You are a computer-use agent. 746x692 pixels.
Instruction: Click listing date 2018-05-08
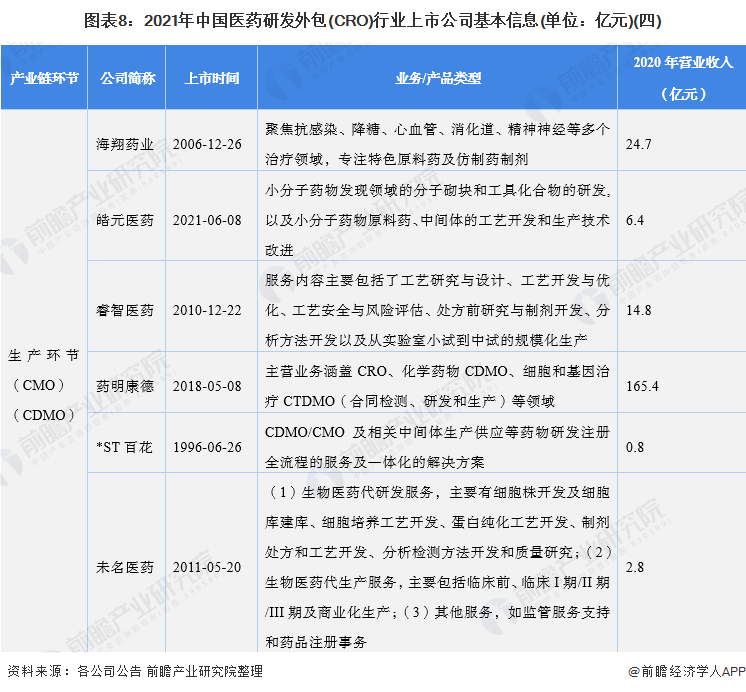coord(207,386)
